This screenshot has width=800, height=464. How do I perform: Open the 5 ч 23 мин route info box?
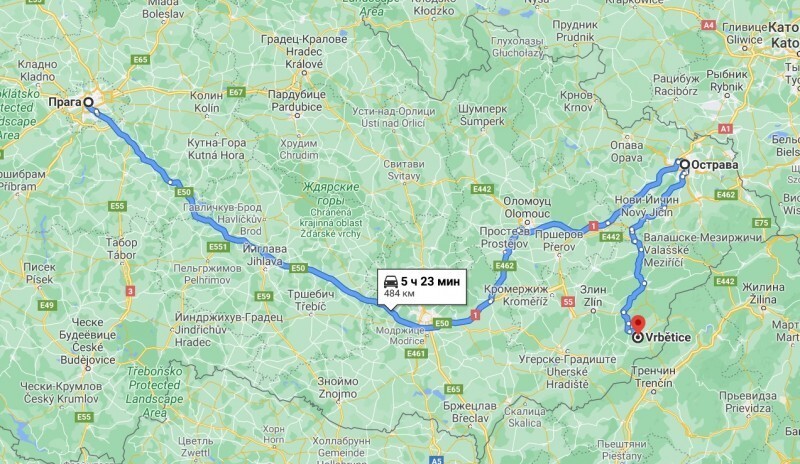click(x=422, y=286)
